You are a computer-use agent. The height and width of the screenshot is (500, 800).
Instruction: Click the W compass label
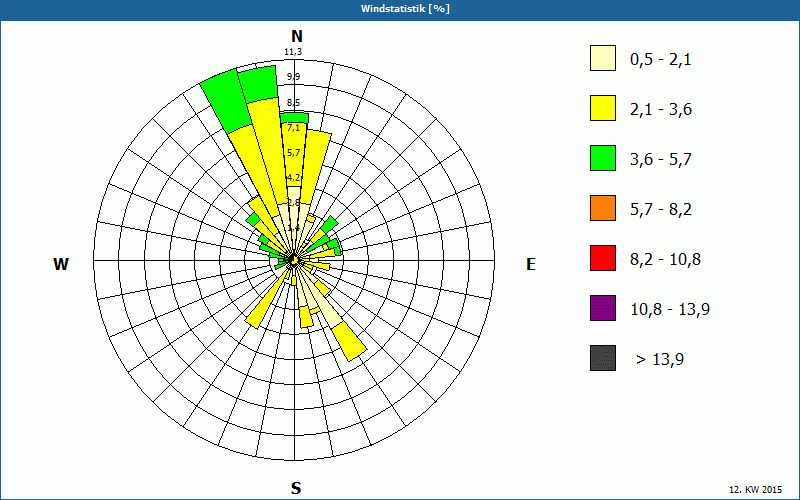61,264
